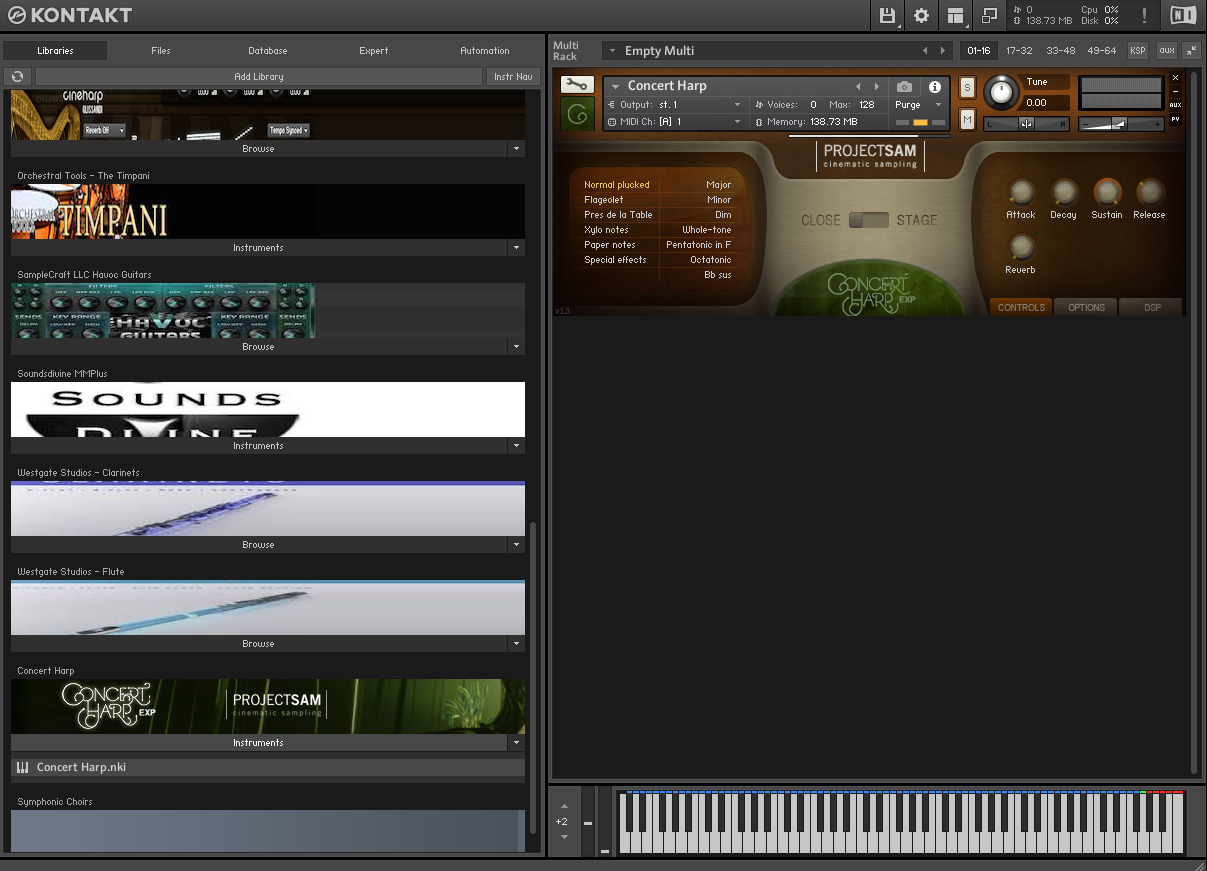Expand Westgate Studios Flute library options arrow
Viewport: 1207px width, 871px height.
(x=516, y=644)
